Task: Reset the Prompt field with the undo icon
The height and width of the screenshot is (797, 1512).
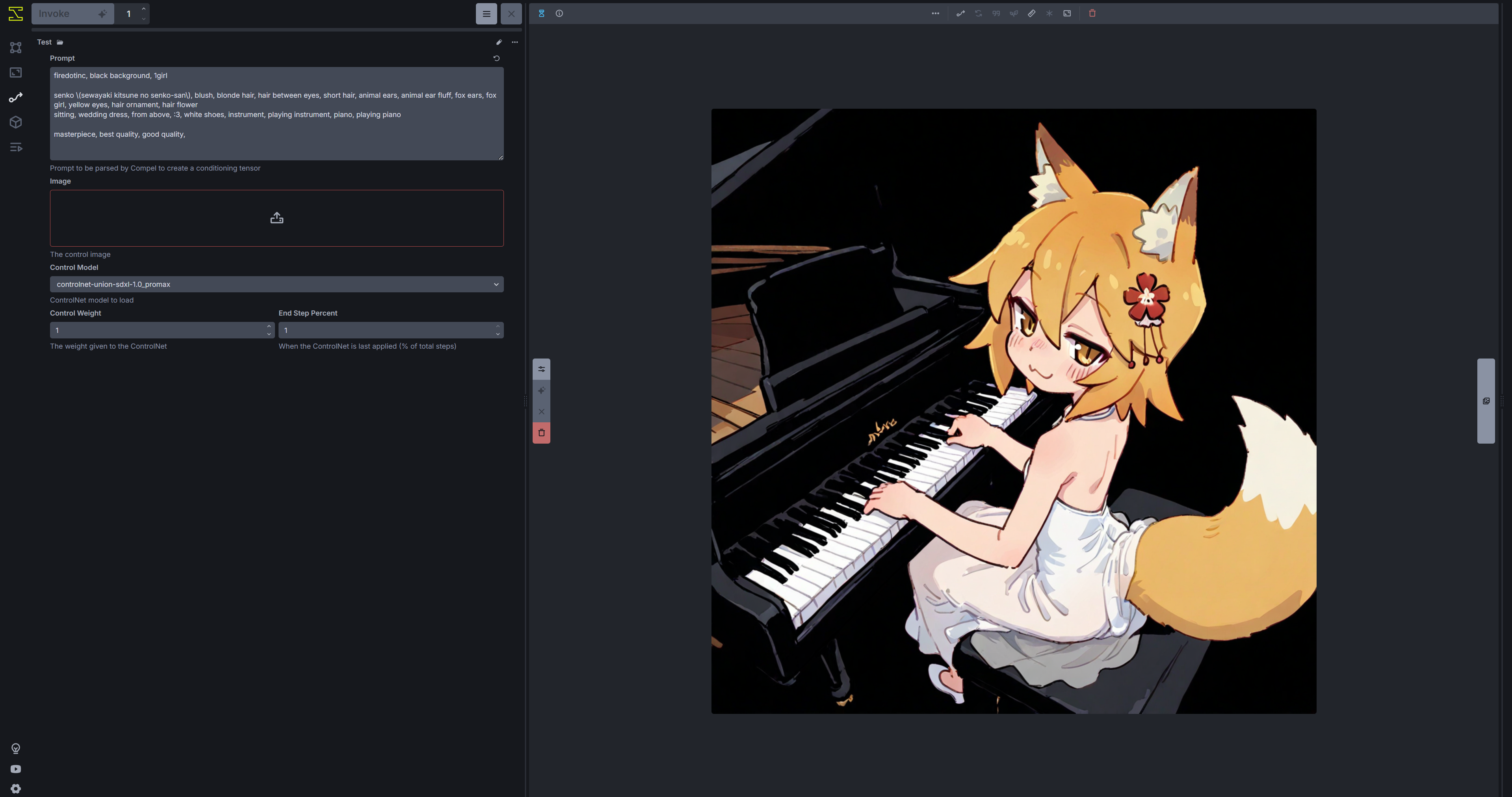Action: (x=496, y=58)
